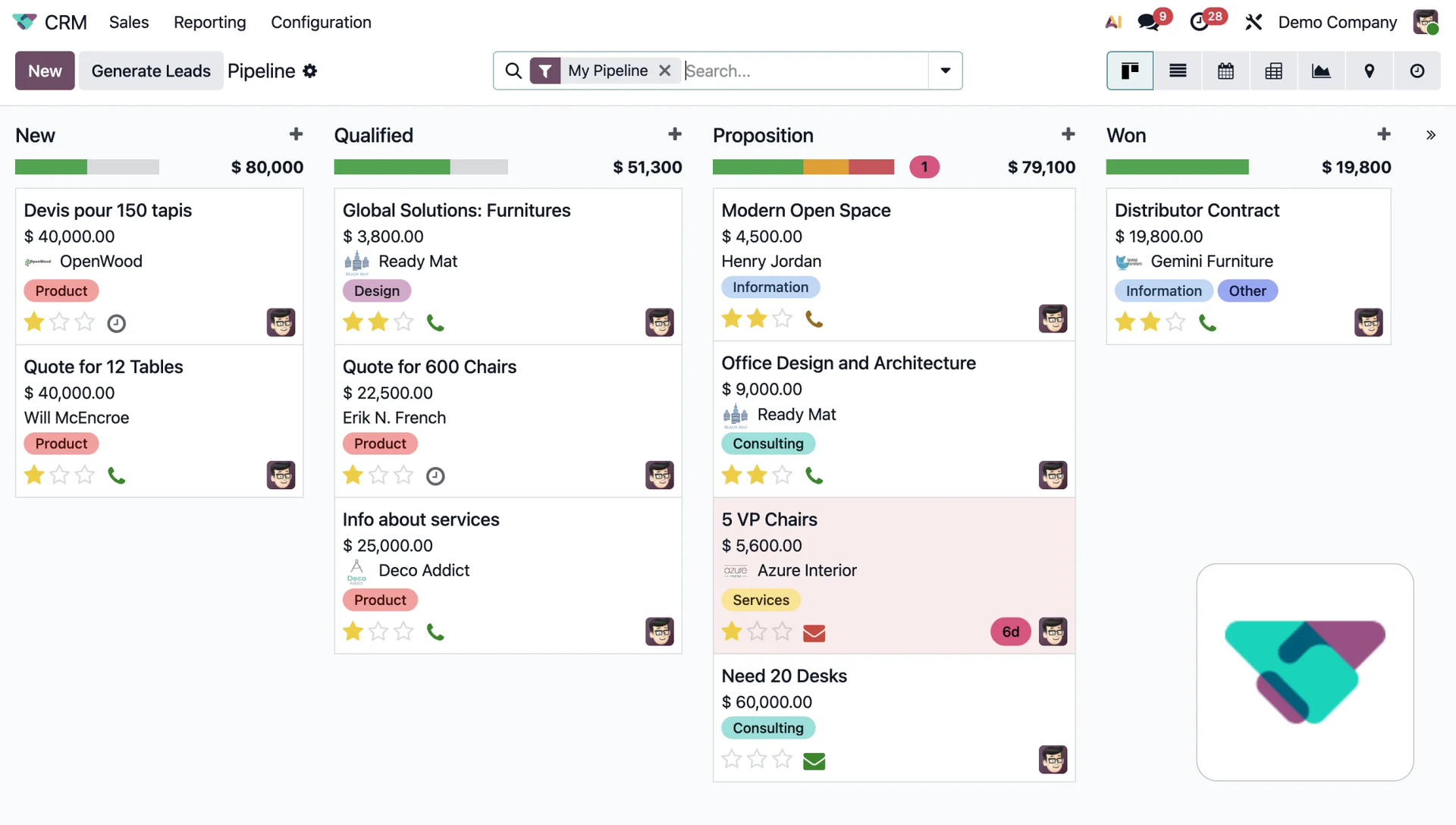This screenshot has width=1456, height=825.
Task: Set third star priority on Devis pour 150 tapis
Action: click(x=85, y=322)
